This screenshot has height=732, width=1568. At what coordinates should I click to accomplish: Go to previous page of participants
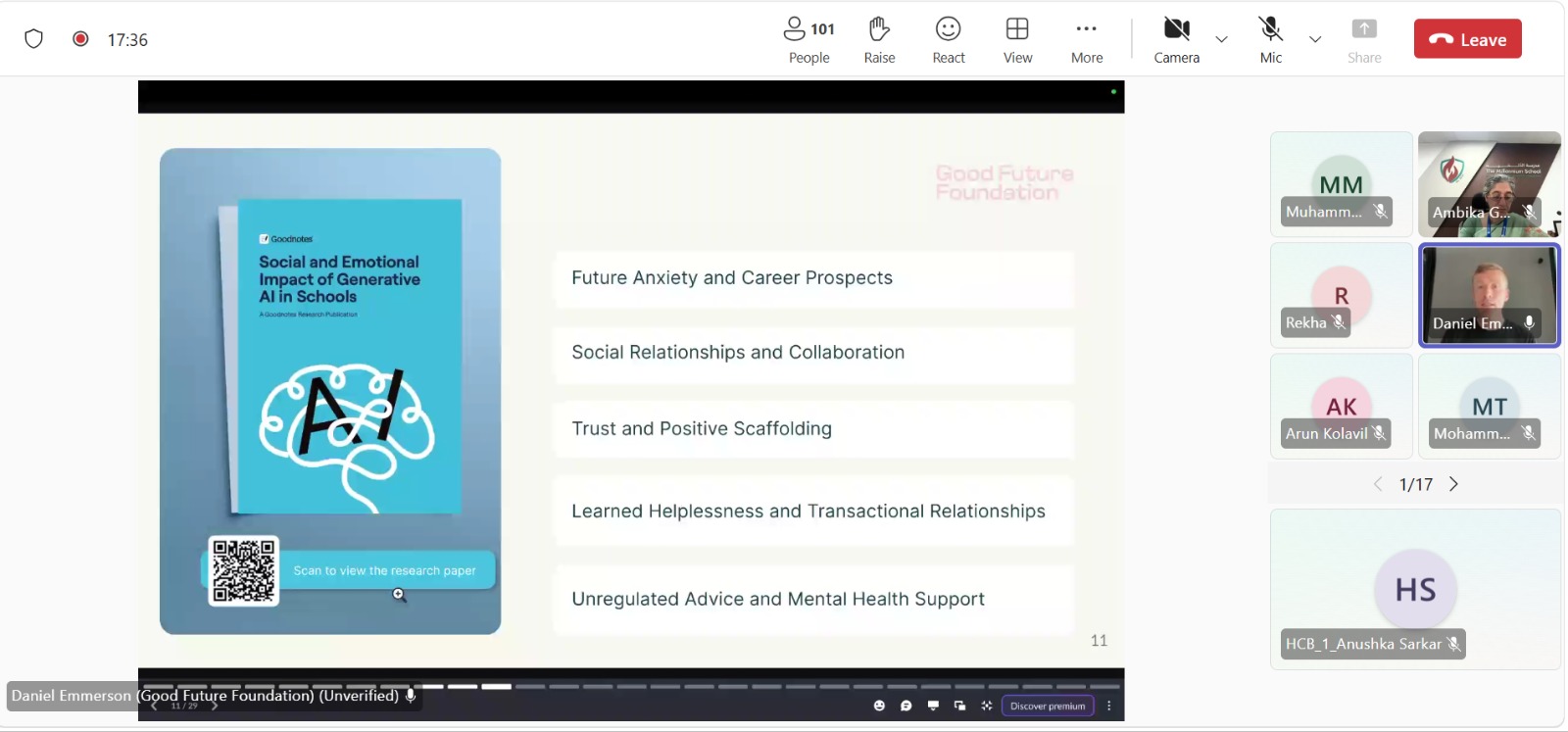[1378, 484]
